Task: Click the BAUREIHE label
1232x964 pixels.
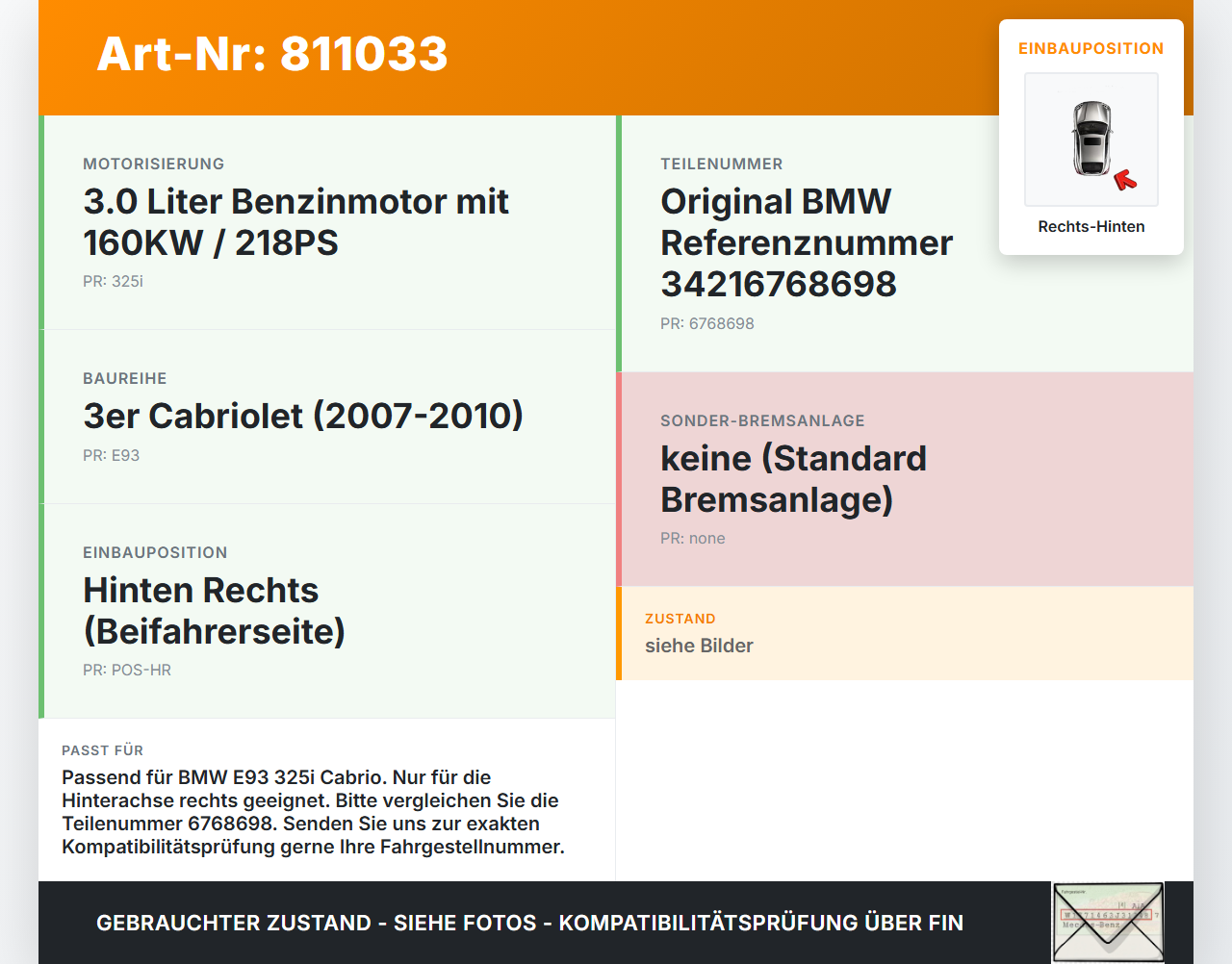Action: 125,378
